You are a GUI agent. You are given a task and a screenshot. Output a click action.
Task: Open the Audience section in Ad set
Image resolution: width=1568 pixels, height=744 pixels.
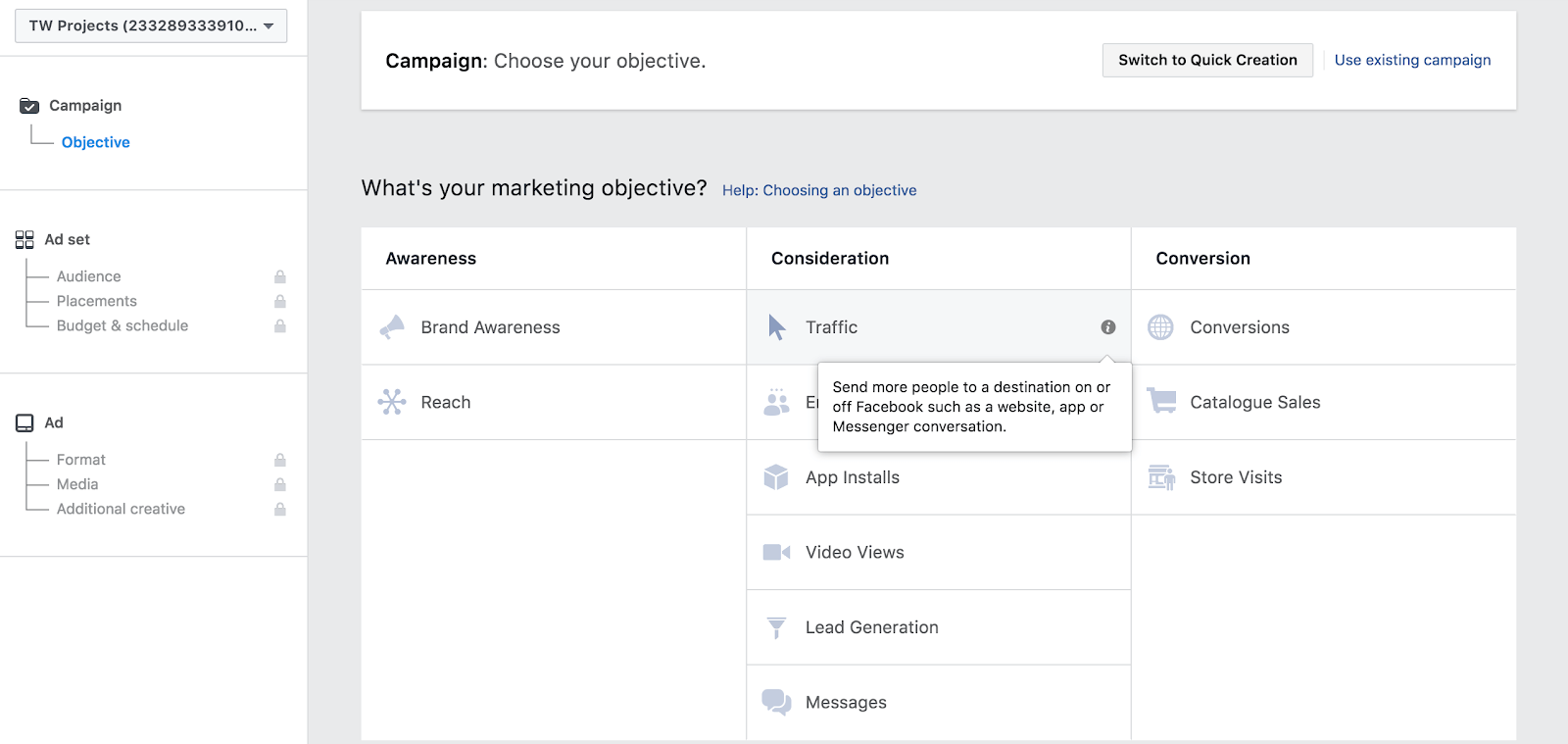pyautogui.click(x=89, y=276)
